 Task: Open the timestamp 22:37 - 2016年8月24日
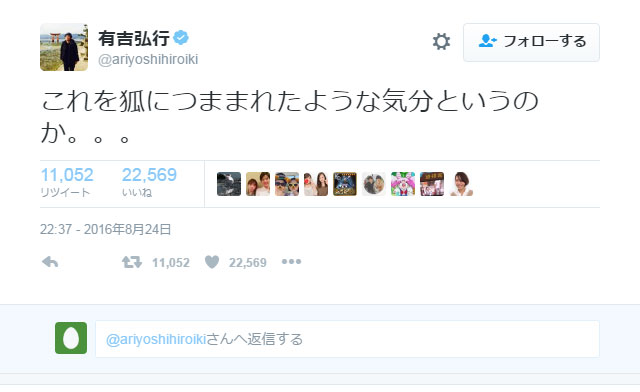[105, 229]
